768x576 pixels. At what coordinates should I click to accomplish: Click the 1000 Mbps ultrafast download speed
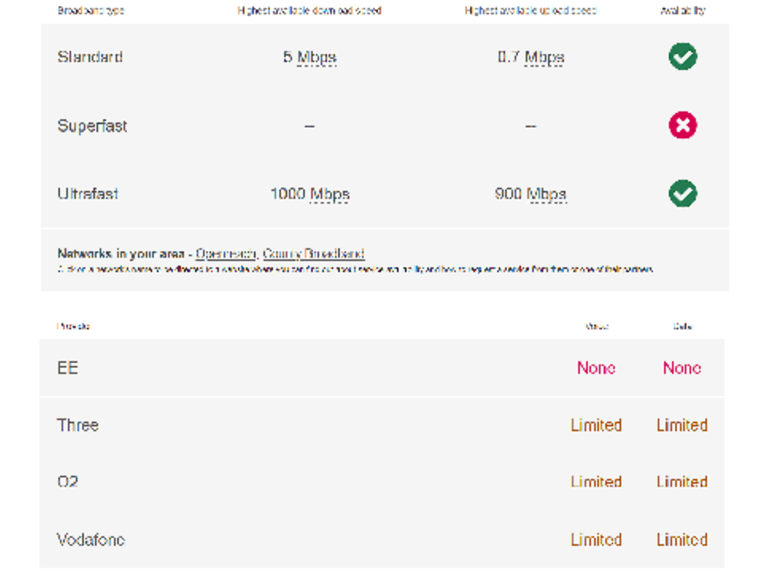(x=310, y=194)
